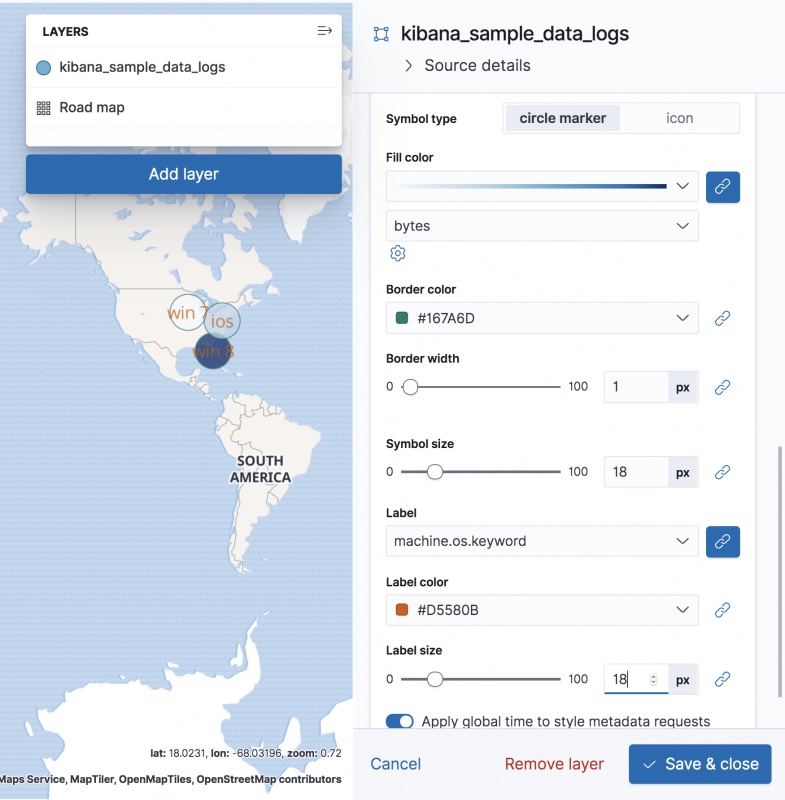Select the icon symbol type
Screen dimensions: 785x800
pyautogui.click(x=680, y=118)
